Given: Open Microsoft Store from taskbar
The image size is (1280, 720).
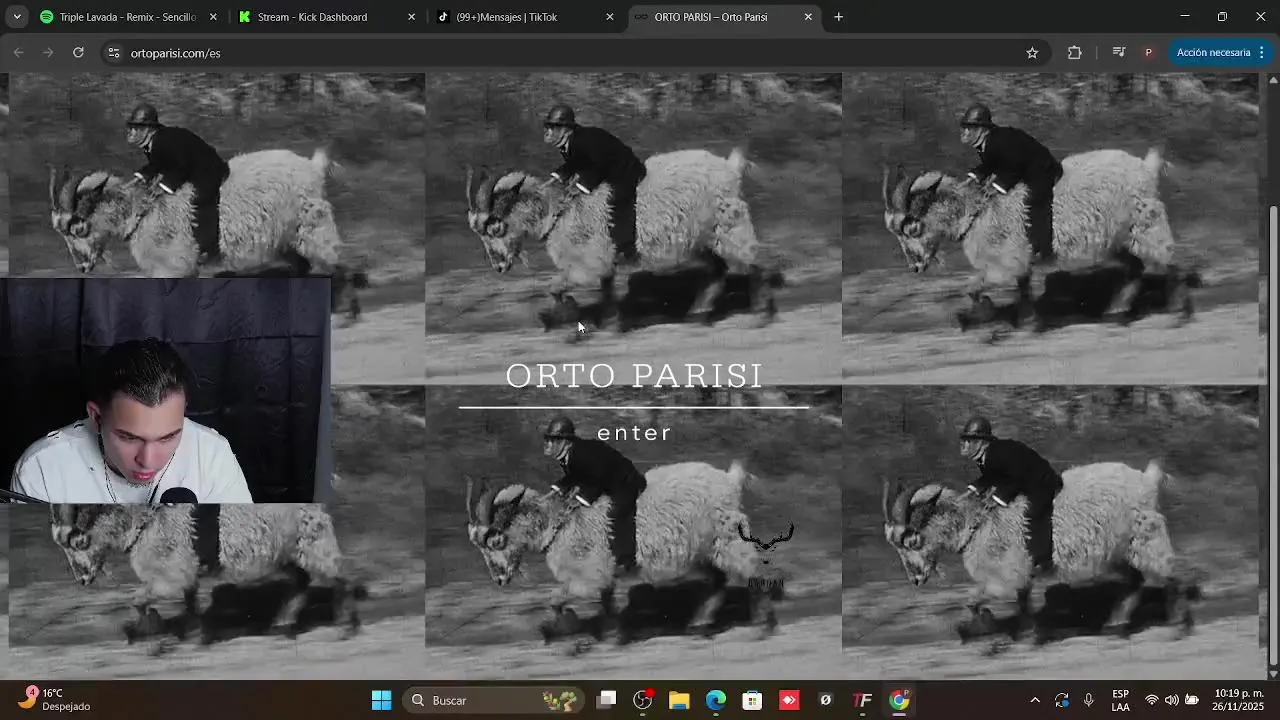Looking at the screenshot, I should (x=752, y=700).
